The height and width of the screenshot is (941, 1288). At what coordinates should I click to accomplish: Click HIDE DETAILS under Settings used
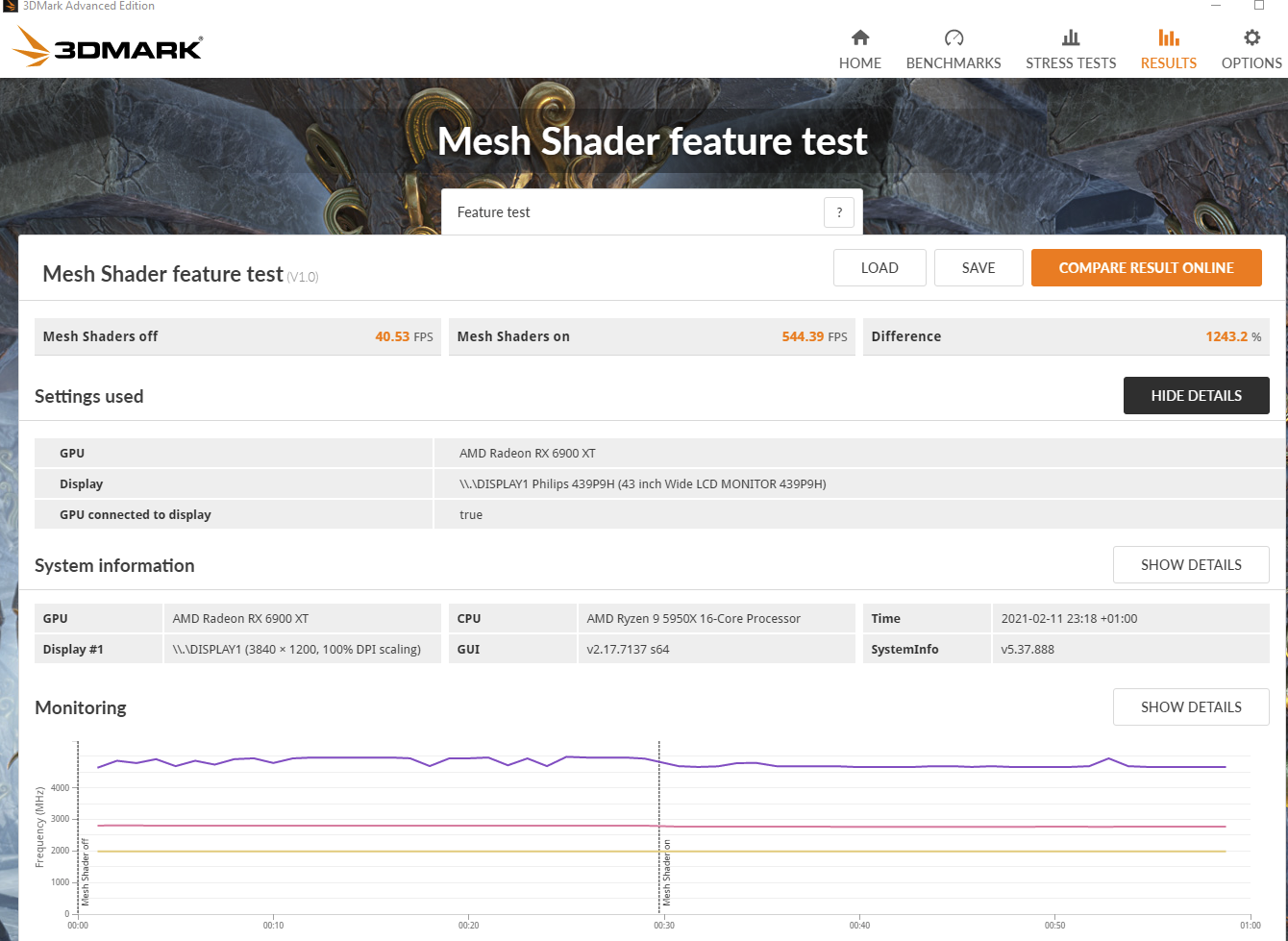[1197, 396]
